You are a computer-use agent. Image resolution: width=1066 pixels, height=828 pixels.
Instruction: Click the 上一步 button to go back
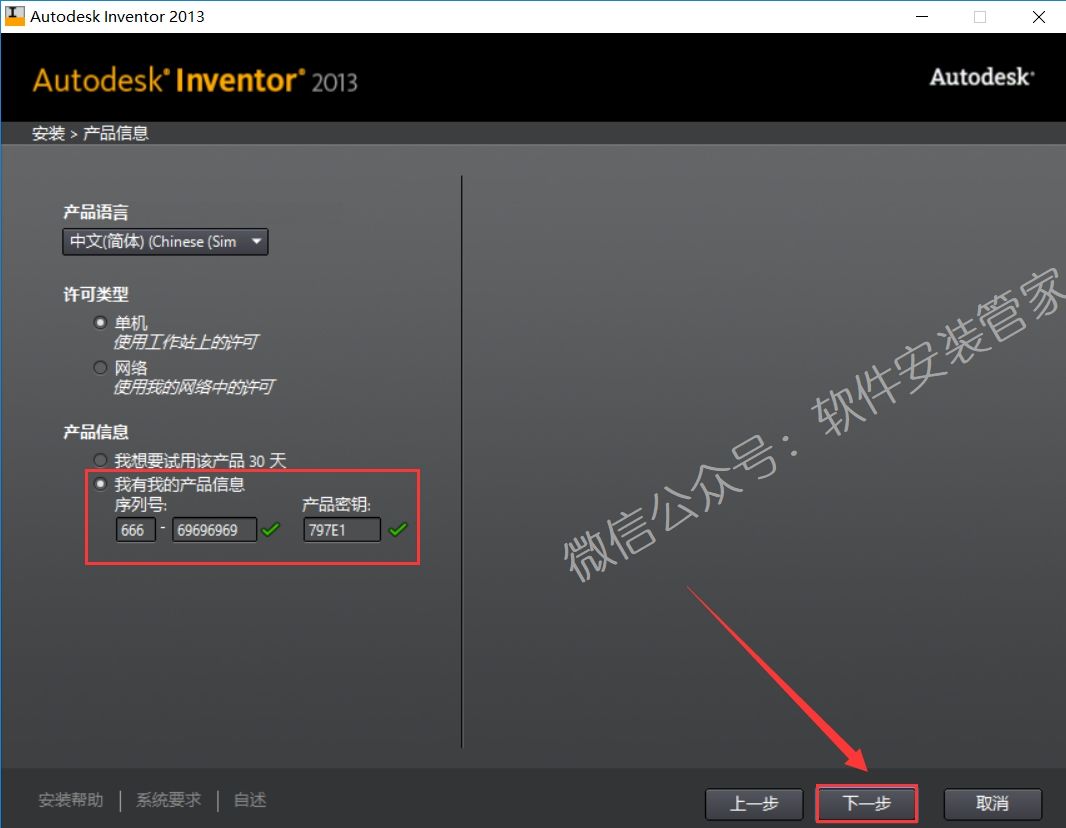pyautogui.click(x=754, y=804)
